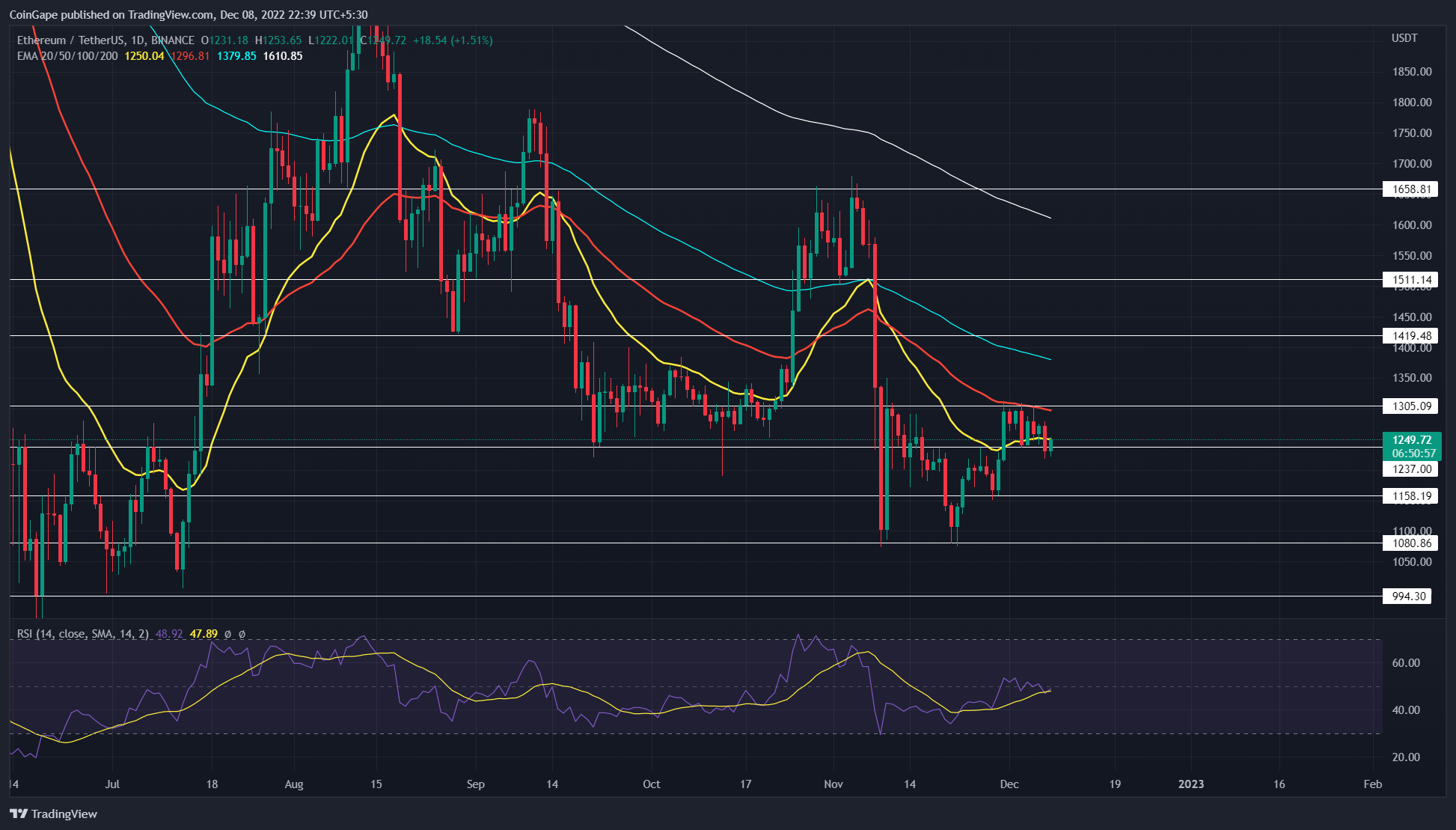Click the candle countdown timer 06:50:57

click(1413, 454)
